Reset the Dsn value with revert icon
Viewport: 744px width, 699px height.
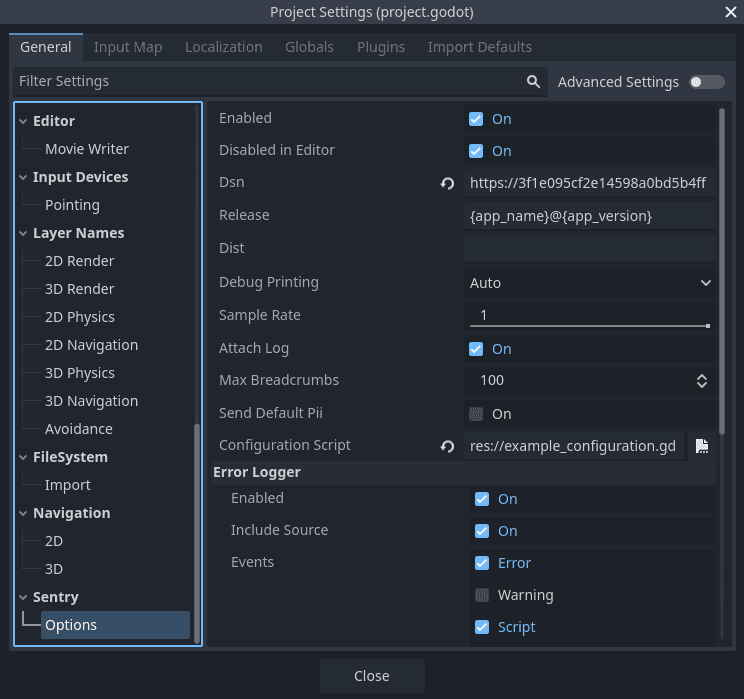[447, 184]
